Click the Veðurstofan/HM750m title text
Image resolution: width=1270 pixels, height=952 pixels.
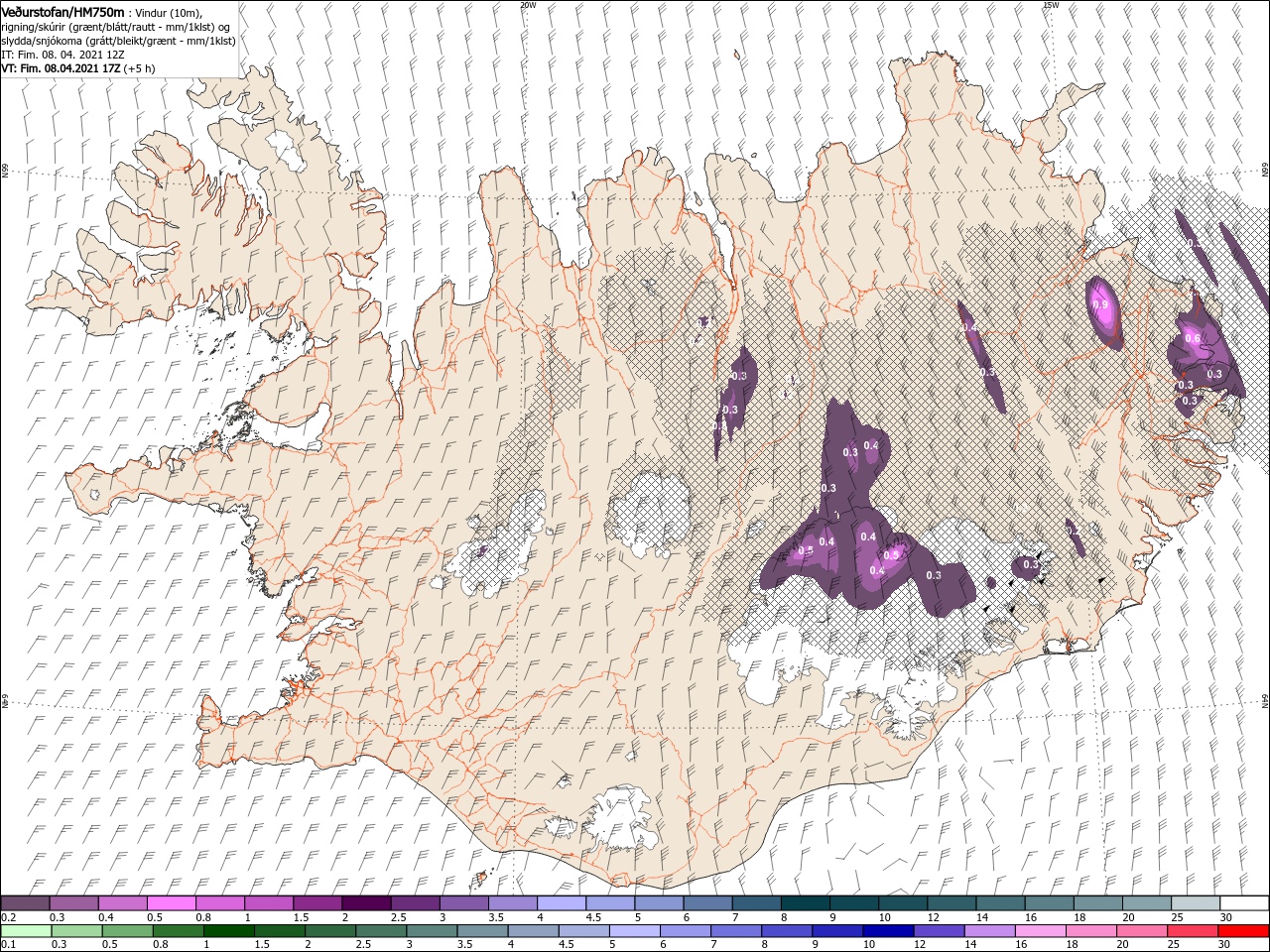tap(63, 11)
